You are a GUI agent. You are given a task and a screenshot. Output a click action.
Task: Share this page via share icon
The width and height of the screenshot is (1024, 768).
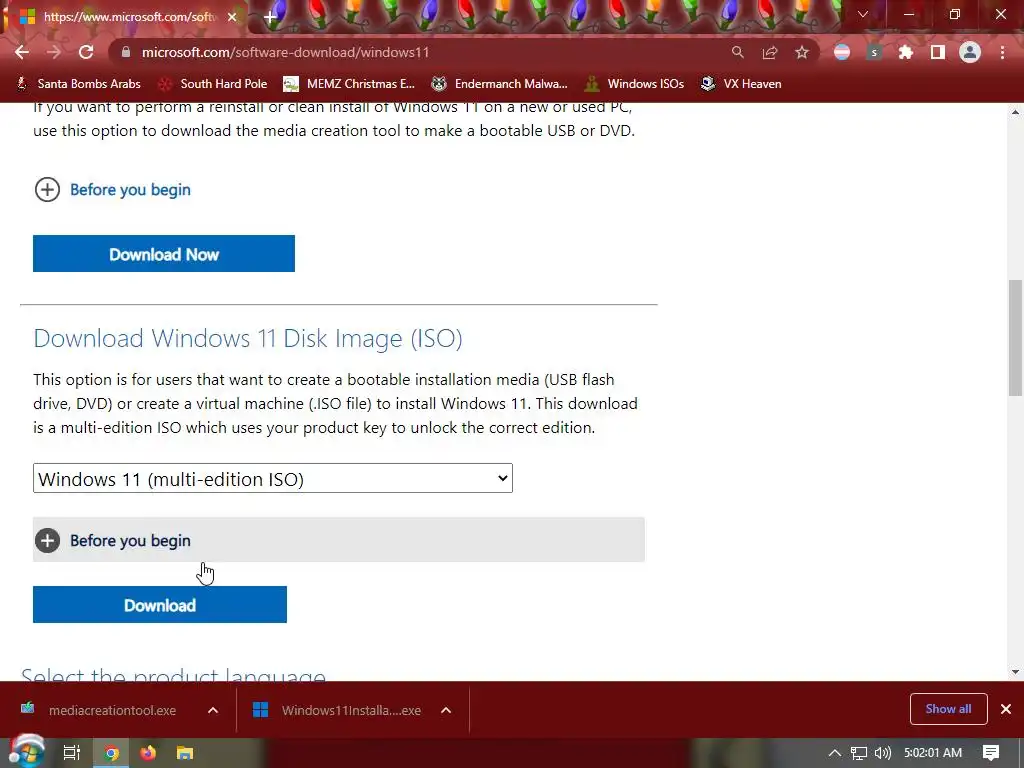[770, 52]
